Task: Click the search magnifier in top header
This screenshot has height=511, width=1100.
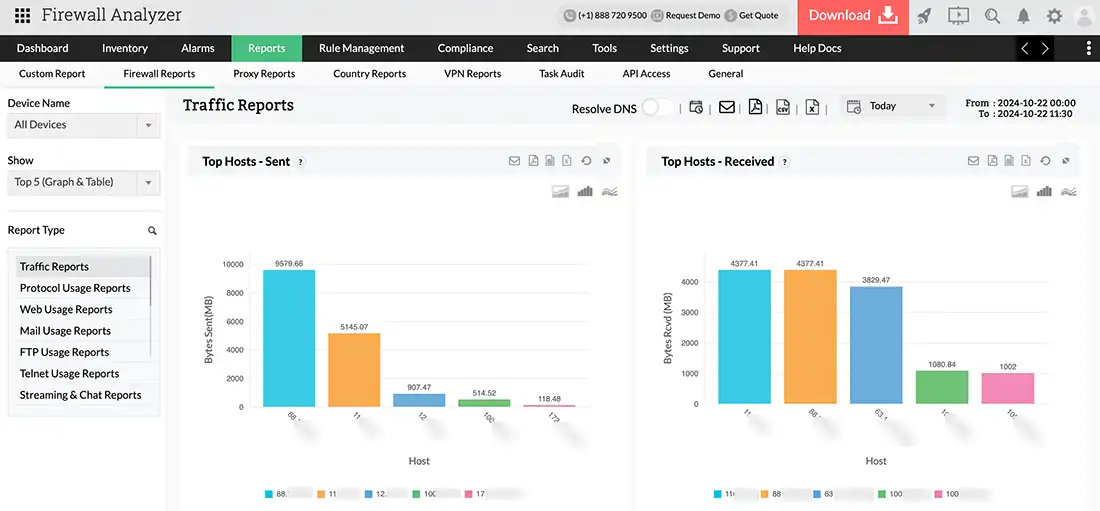Action: 992,15
